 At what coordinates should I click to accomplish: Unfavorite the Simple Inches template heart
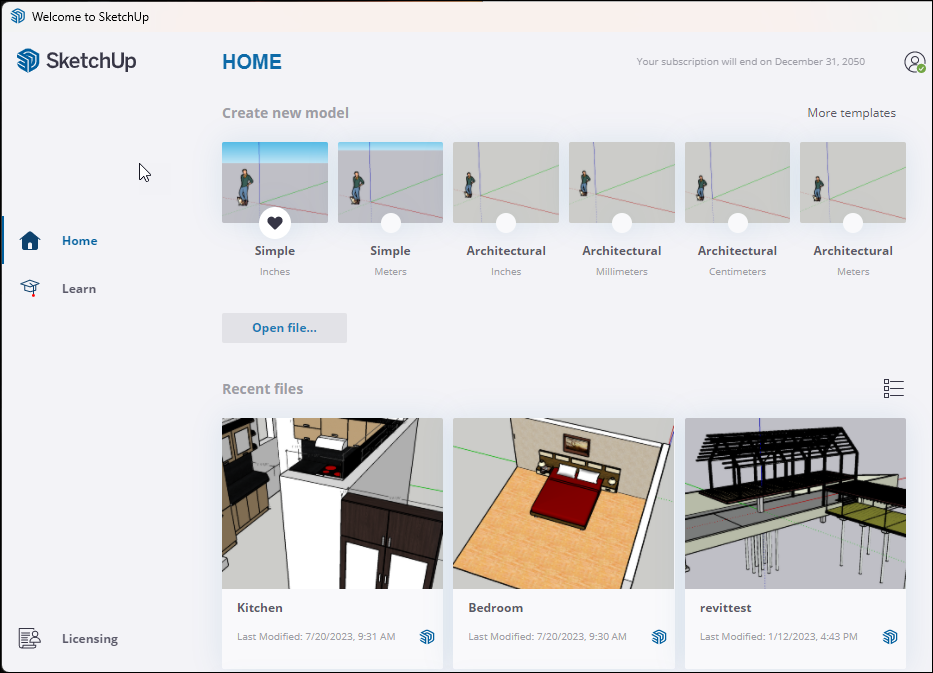[275, 223]
